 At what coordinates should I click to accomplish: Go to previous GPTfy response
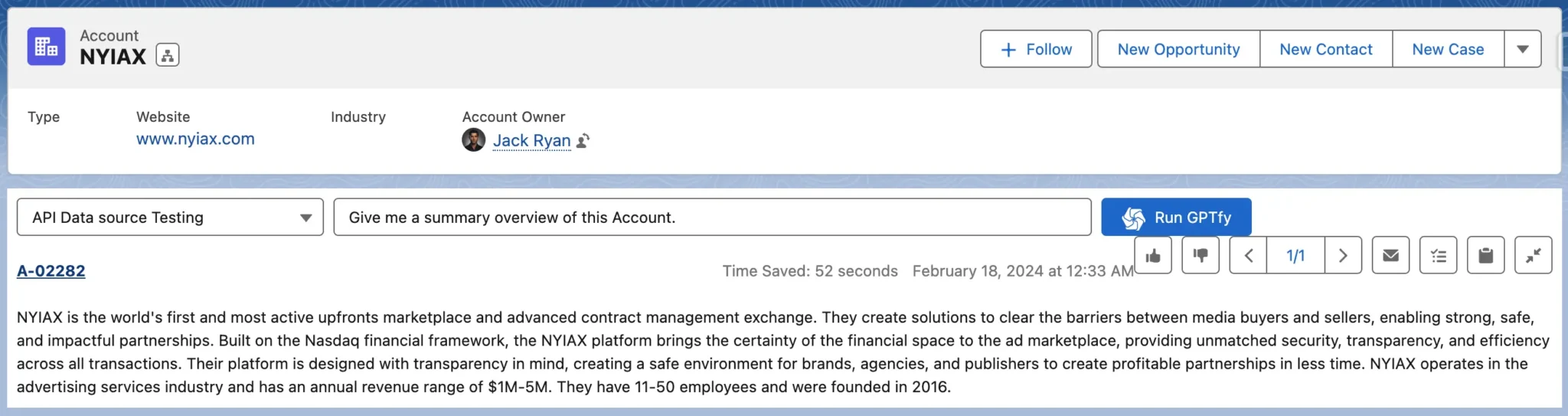(1248, 256)
